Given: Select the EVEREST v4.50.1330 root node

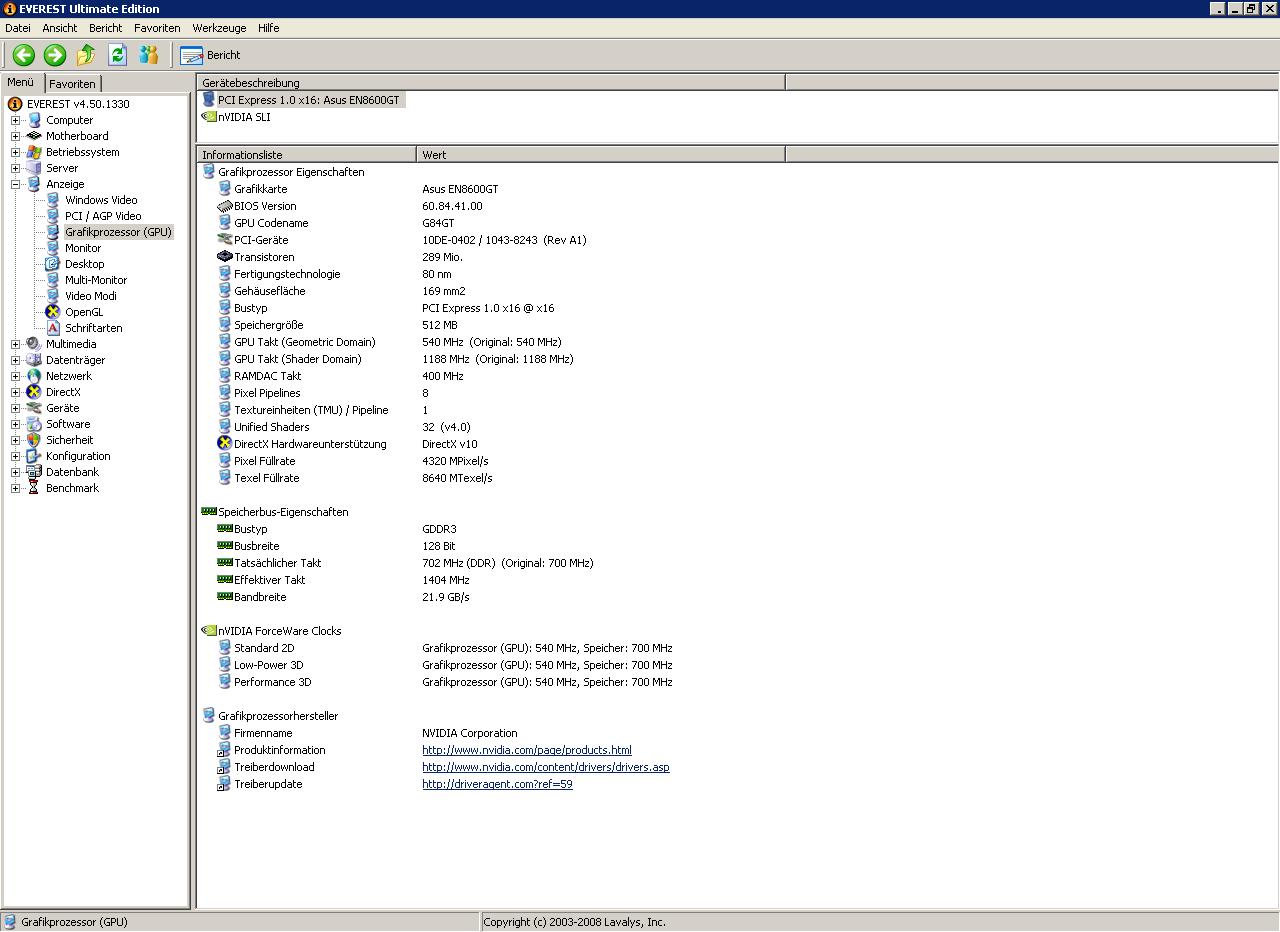Looking at the screenshot, I should 78,104.
